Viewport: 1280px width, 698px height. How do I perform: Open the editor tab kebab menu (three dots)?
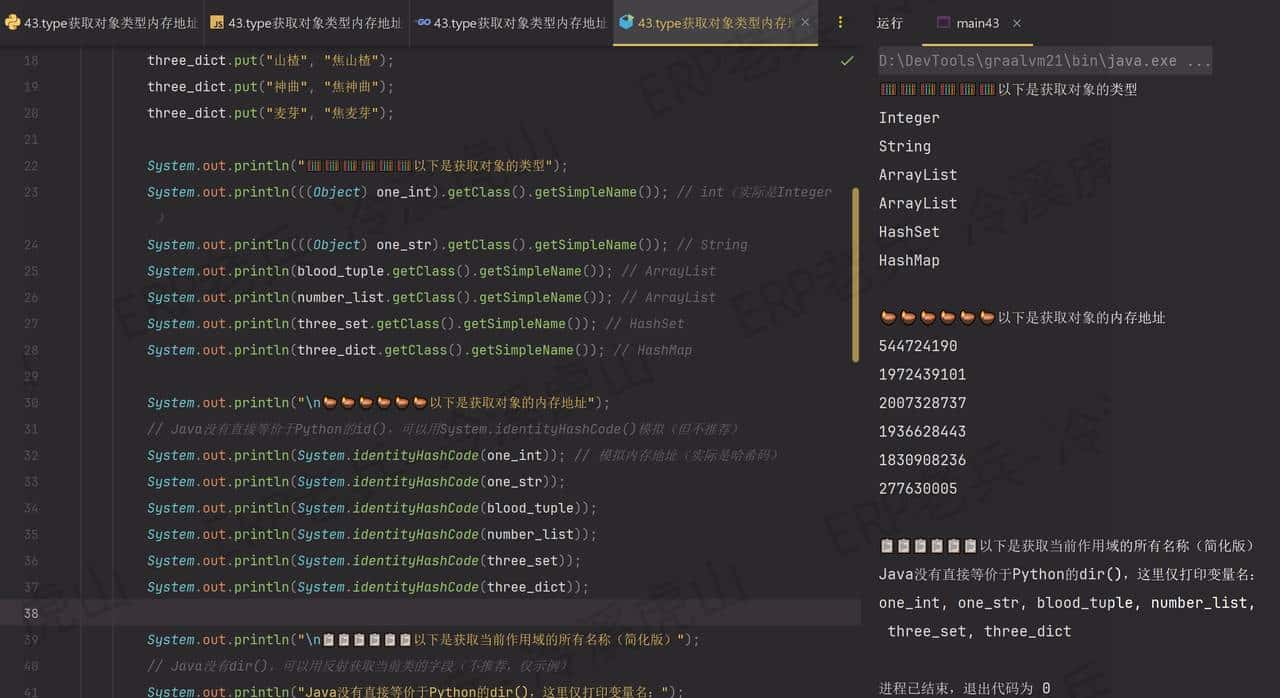click(x=841, y=22)
